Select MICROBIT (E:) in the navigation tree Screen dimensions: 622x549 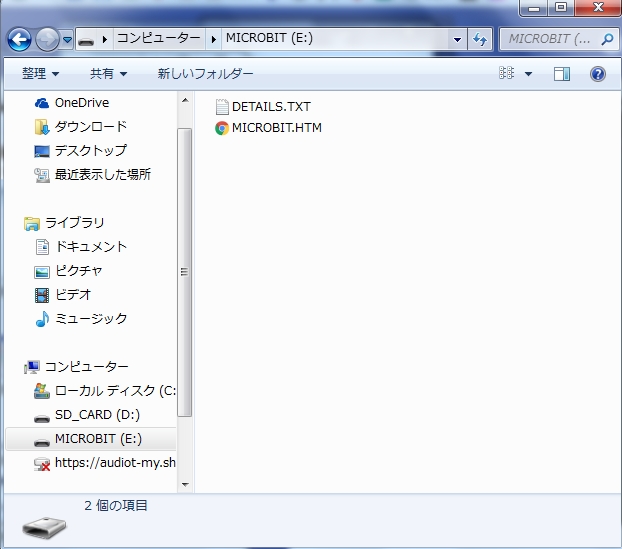(98, 439)
